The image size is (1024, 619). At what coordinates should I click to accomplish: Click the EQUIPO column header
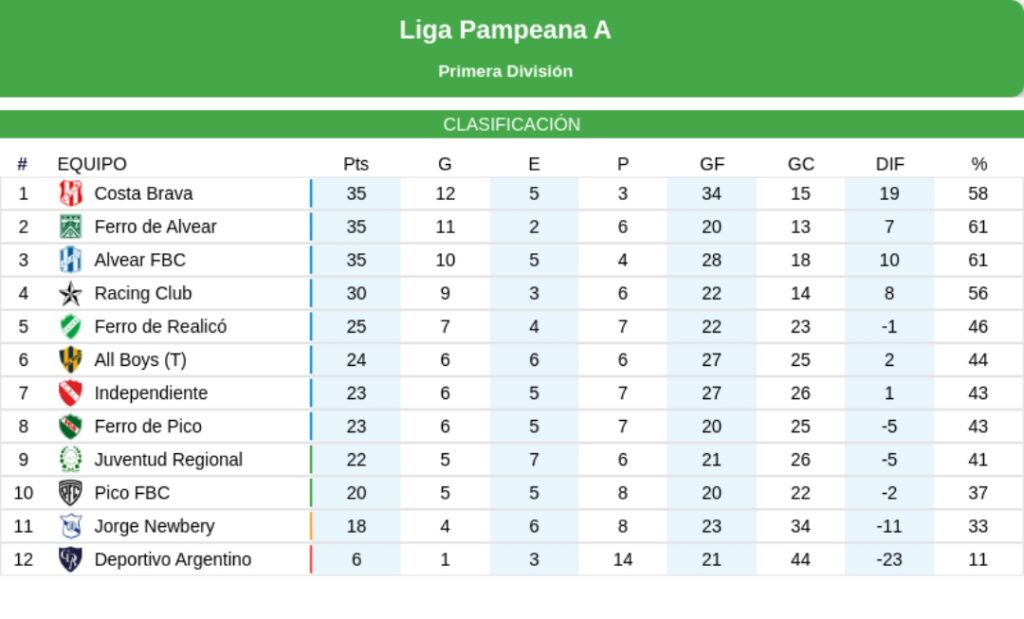click(x=92, y=164)
